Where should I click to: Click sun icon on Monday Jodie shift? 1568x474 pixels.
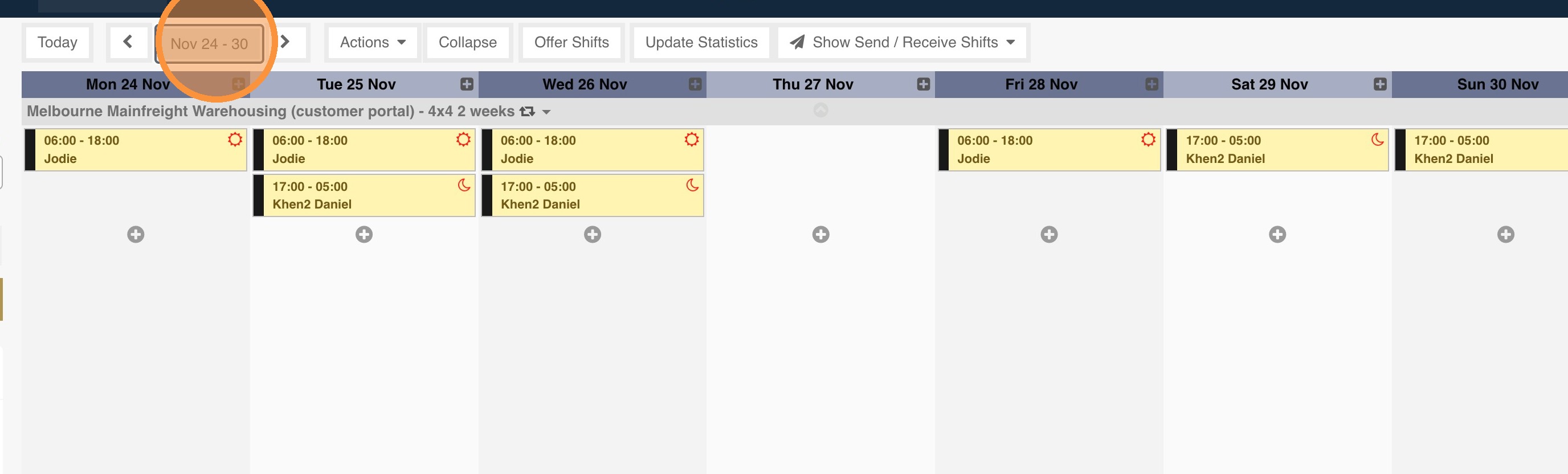pos(235,140)
